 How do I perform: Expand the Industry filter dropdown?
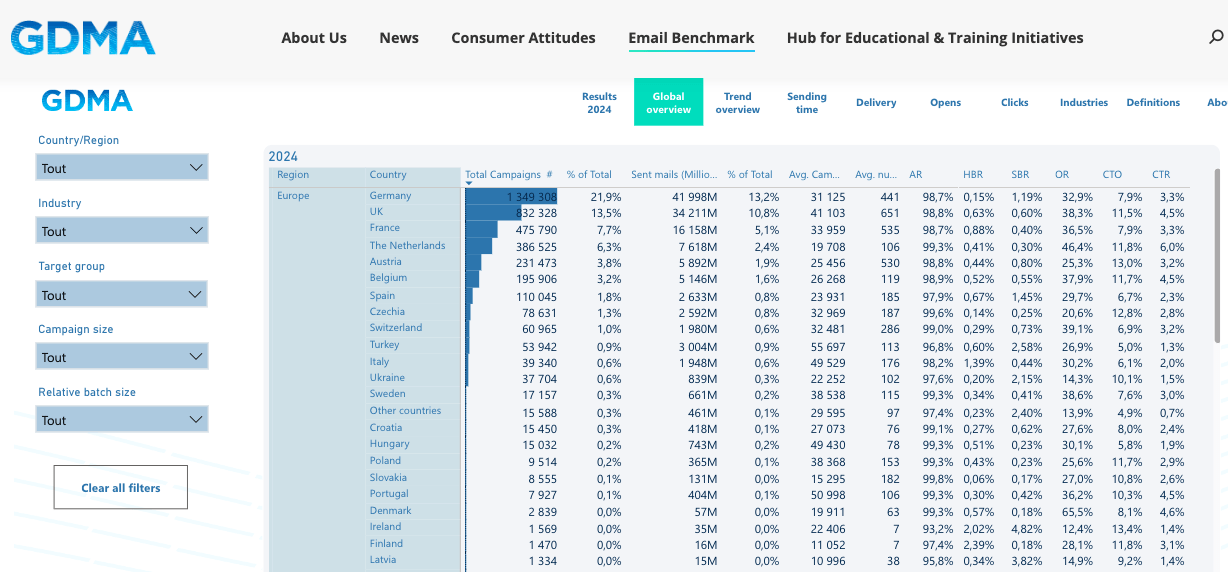pyautogui.click(x=122, y=231)
